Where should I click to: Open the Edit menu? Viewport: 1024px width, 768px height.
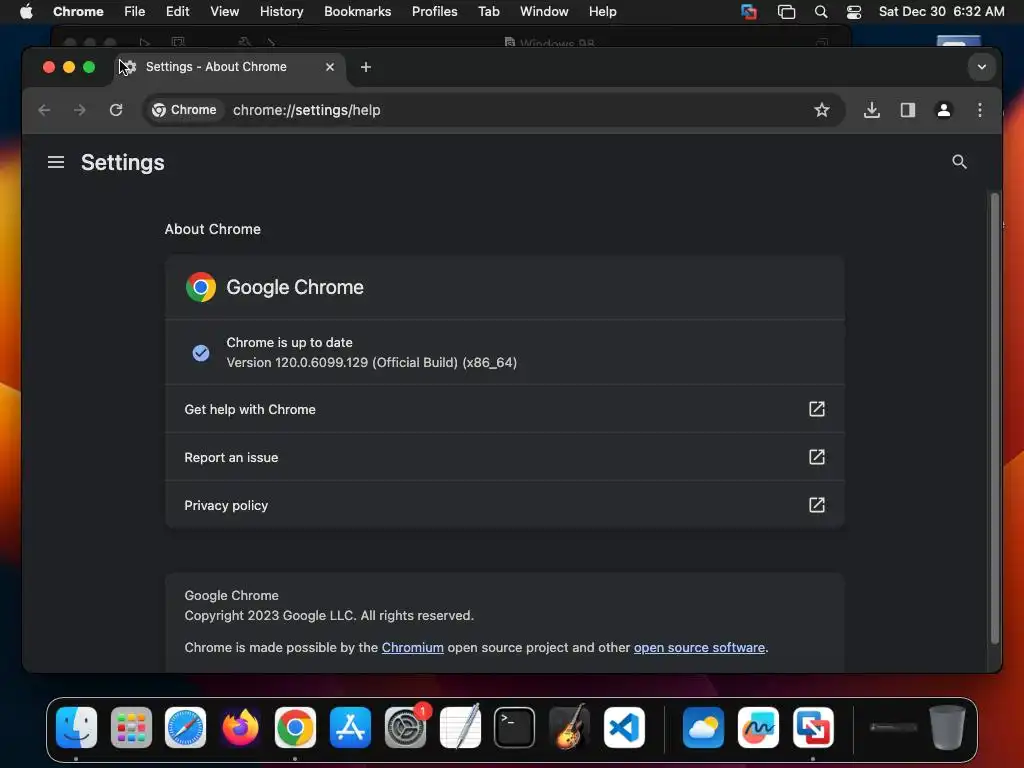point(177,12)
